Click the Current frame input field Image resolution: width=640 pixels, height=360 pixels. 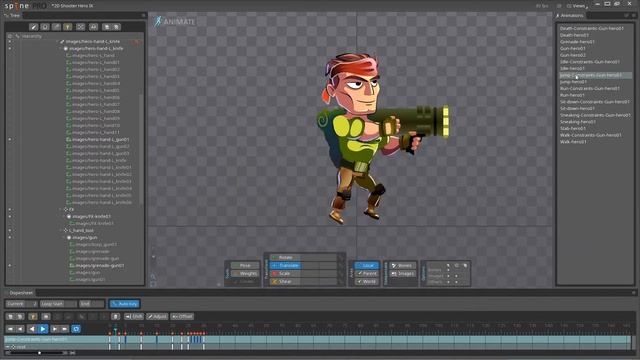pyautogui.click(x=22, y=304)
